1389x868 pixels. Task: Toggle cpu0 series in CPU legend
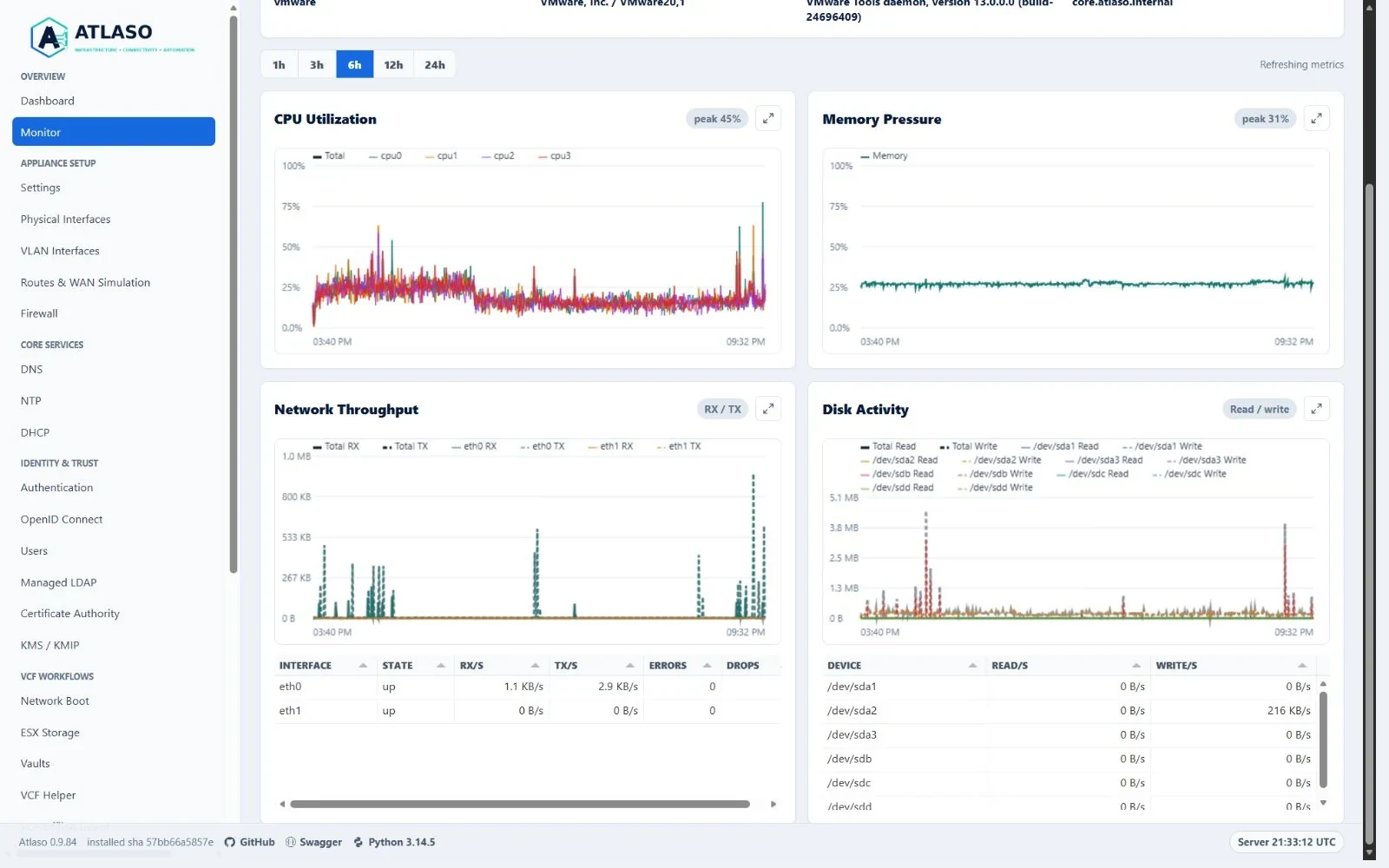point(385,156)
